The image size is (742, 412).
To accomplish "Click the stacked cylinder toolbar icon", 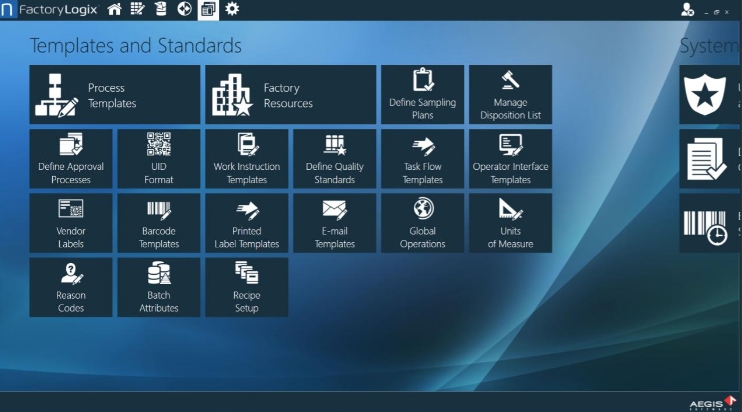I will [x=161, y=9].
